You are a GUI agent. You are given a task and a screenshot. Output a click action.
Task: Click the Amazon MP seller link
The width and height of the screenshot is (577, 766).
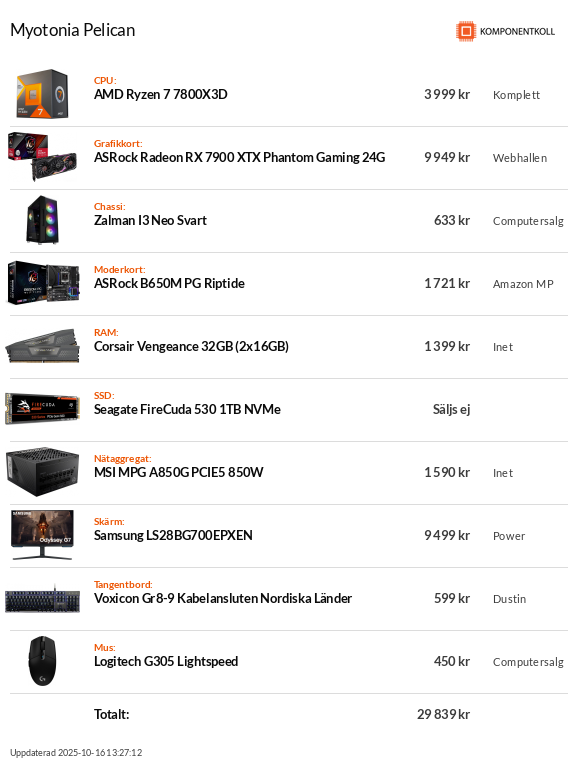point(523,284)
